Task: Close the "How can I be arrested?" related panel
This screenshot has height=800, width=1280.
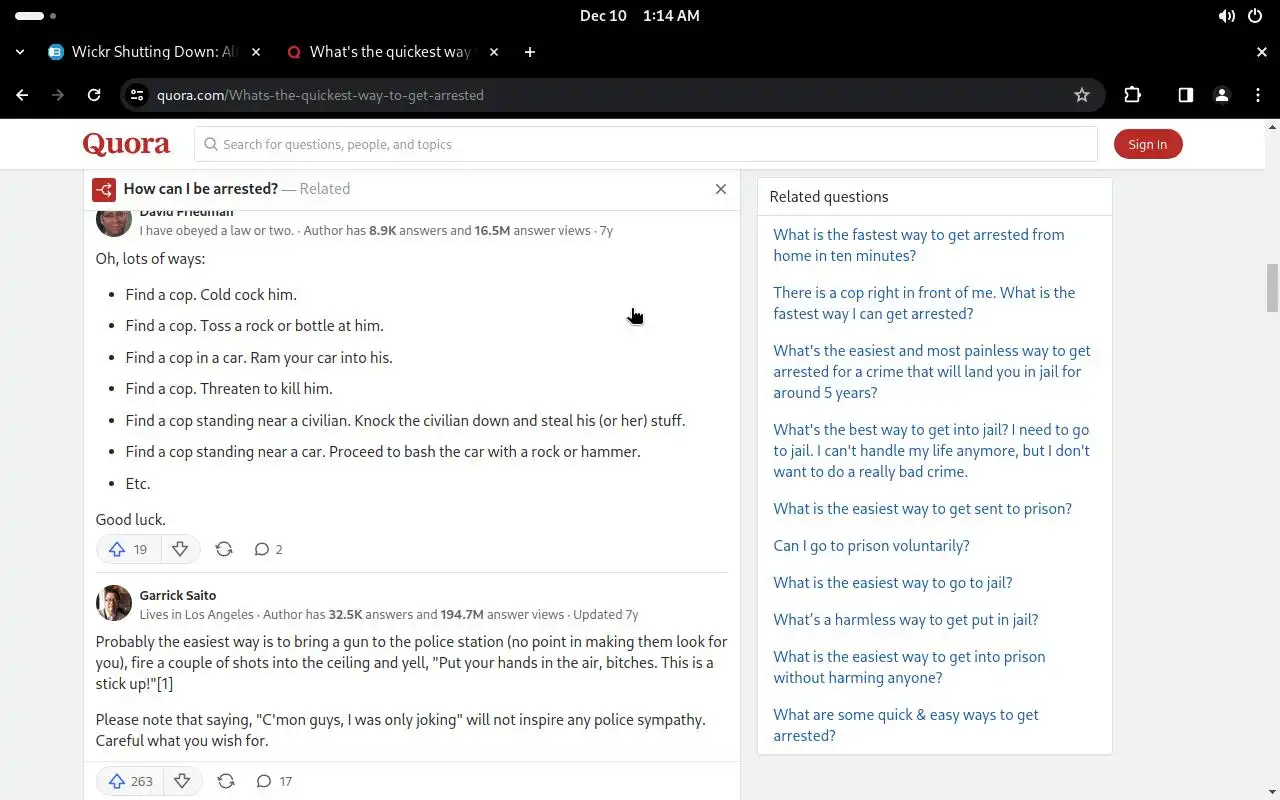Action: coord(721,189)
